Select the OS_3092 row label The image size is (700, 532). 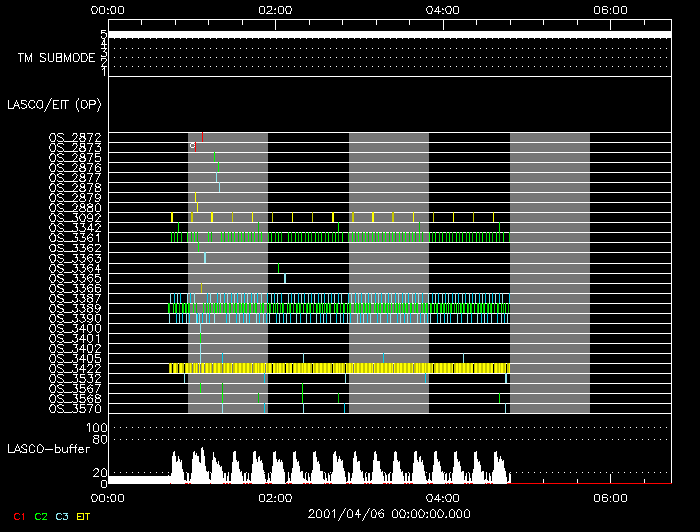coord(75,218)
